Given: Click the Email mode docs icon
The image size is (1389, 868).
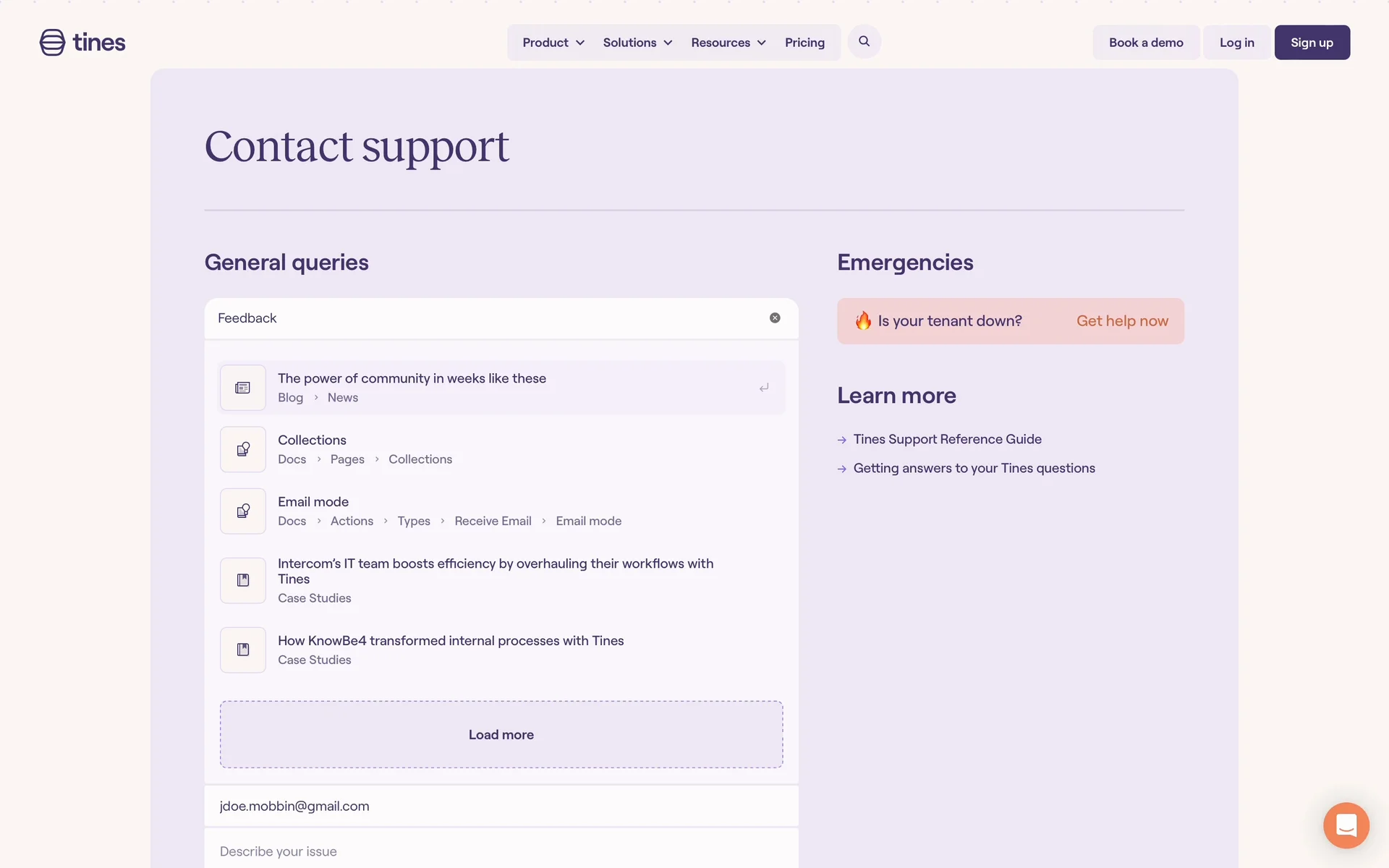Looking at the screenshot, I should coord(243,511).
